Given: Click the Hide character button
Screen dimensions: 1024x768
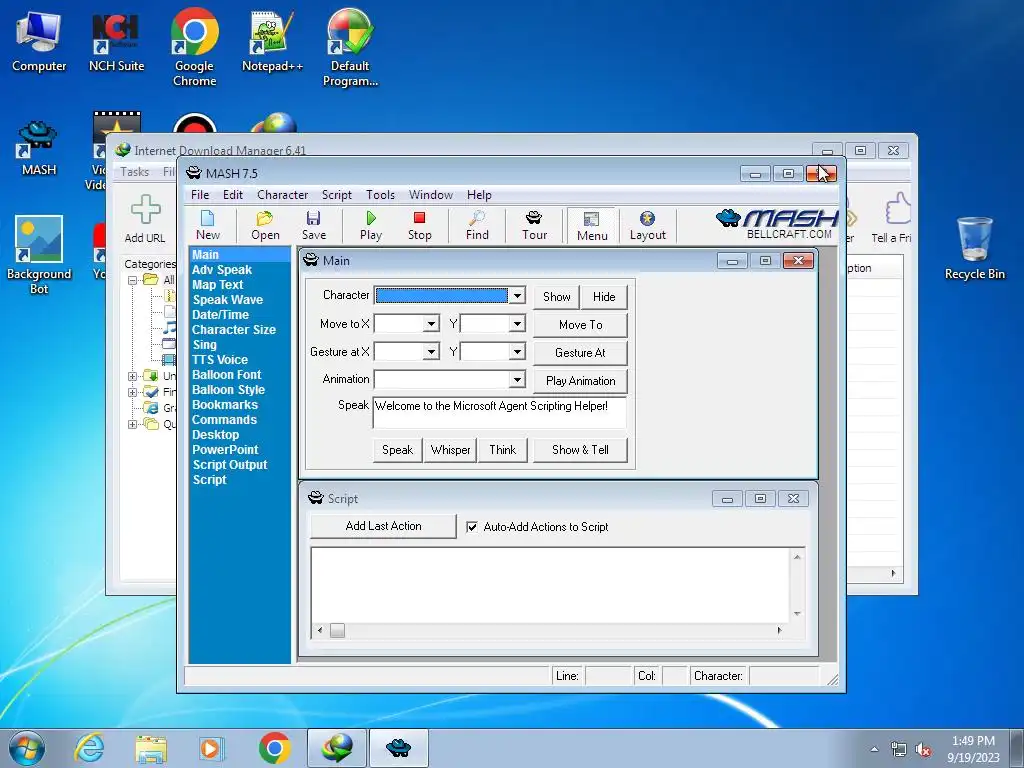Looking at the screenshot, I should tap(604, 296).
